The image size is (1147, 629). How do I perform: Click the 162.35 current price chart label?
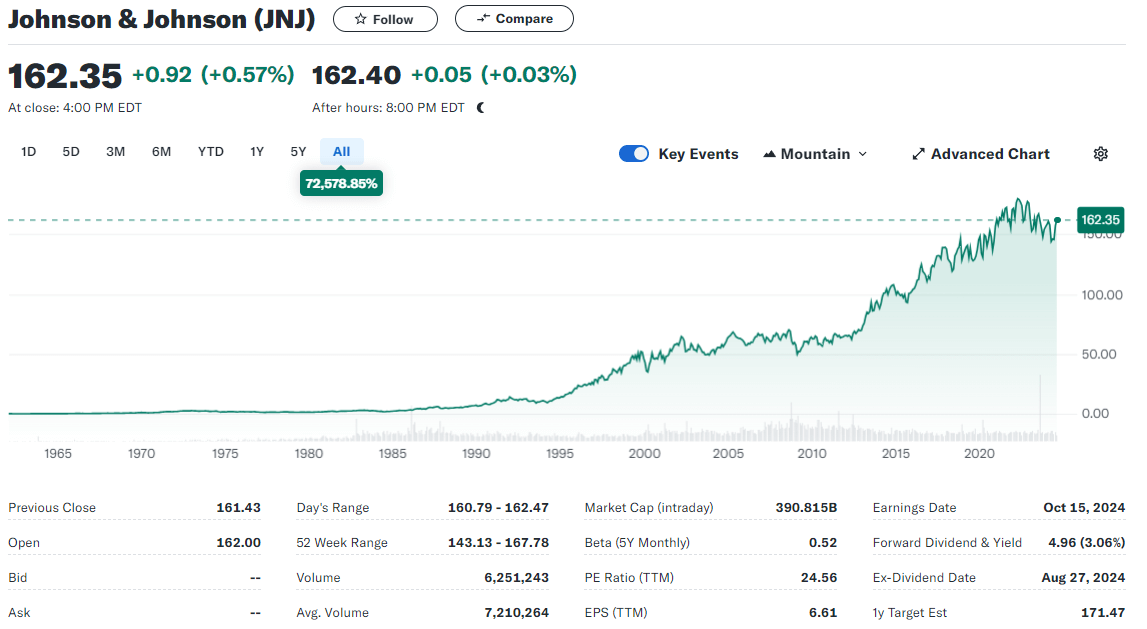tap(1100, 220)
